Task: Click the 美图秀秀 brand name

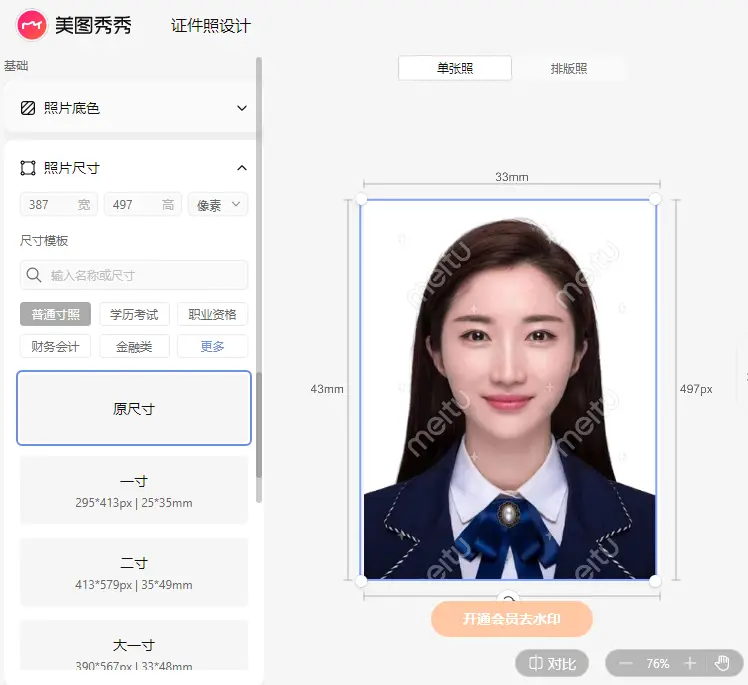Action: point(93,25)
